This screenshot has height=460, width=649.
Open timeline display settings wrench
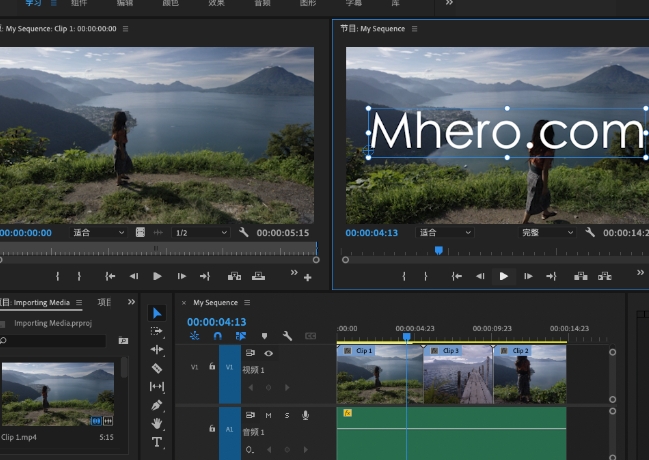pyautogui.click(x=287, y=336)
